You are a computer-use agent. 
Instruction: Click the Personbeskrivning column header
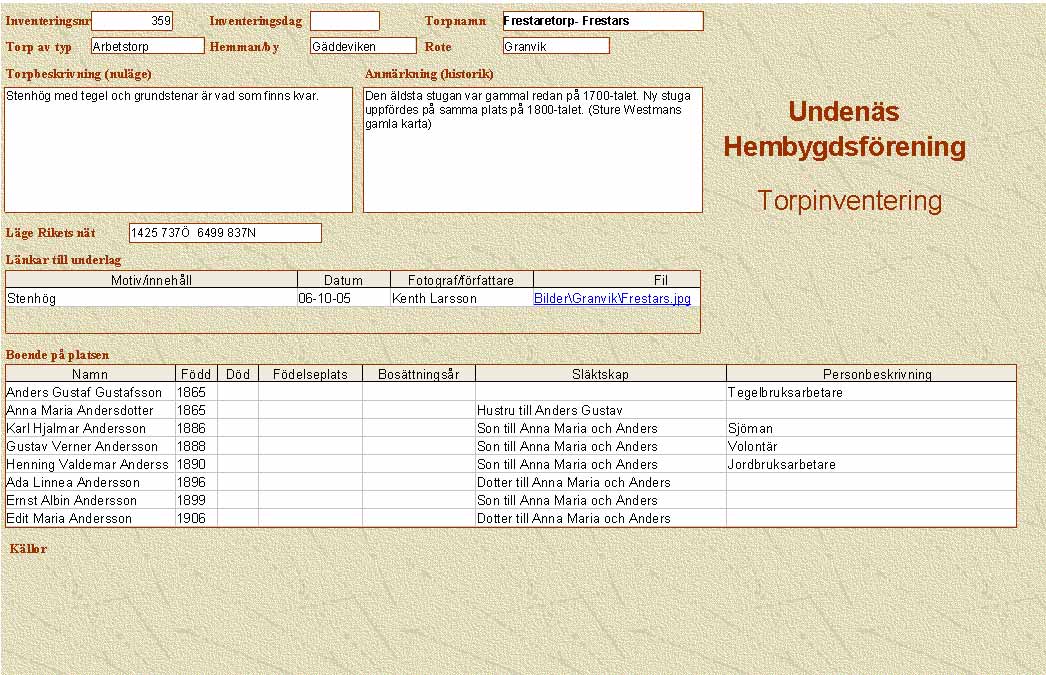870,374
